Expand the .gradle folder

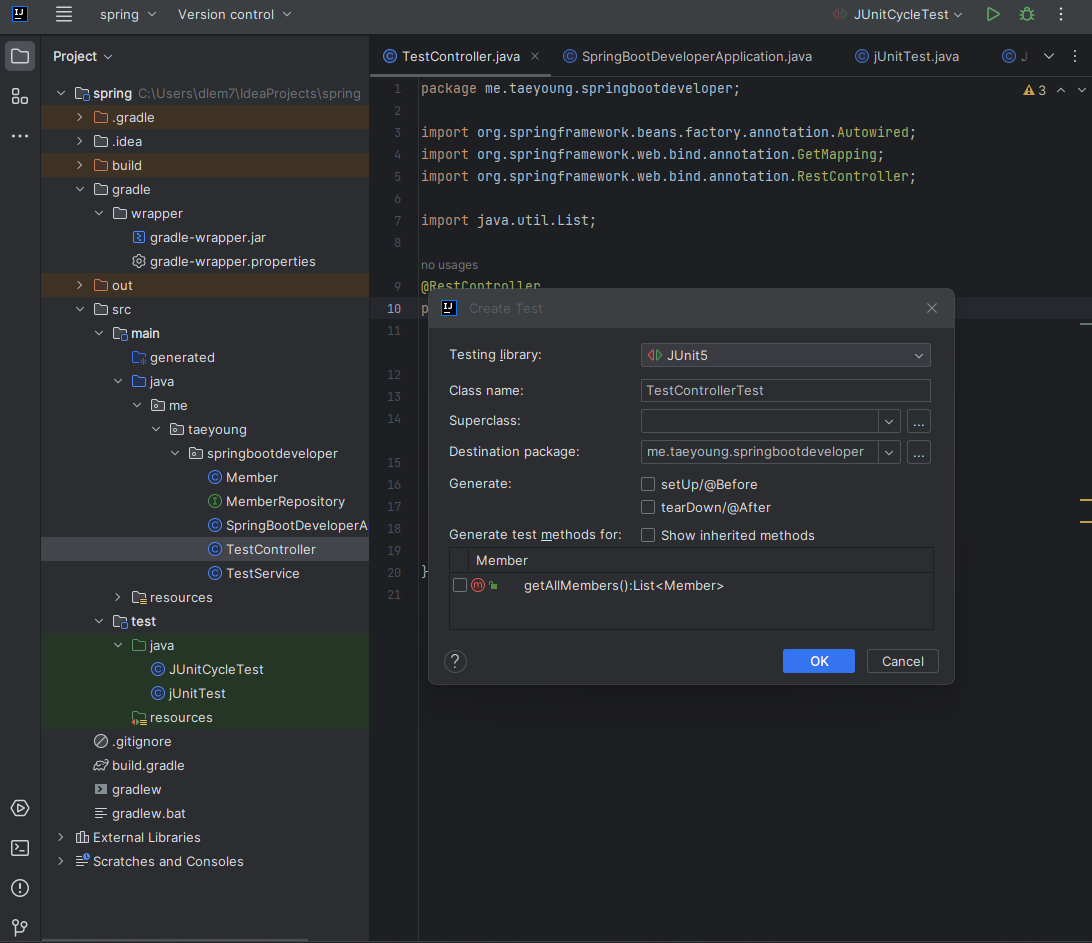point(79,117)
